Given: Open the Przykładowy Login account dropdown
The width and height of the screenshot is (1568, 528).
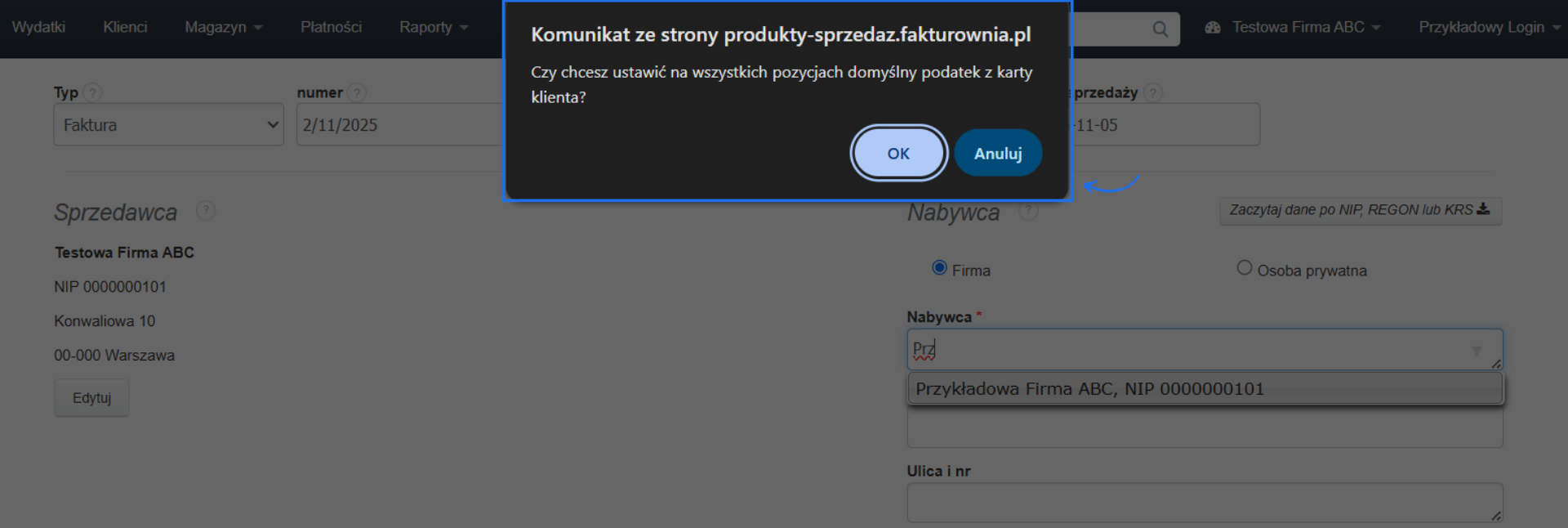Looking at the screenshot, I should pos(1488,26).
